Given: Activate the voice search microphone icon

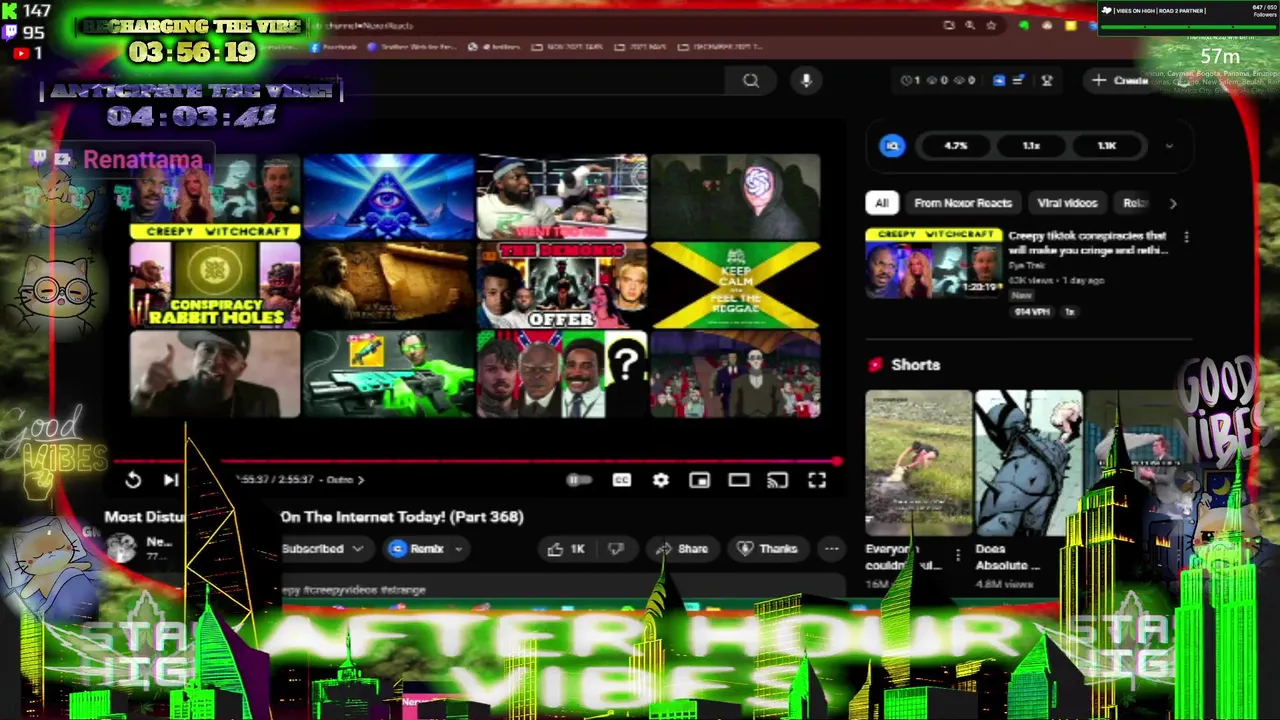Looking at the screenshot, I should (x=806, y=81).
